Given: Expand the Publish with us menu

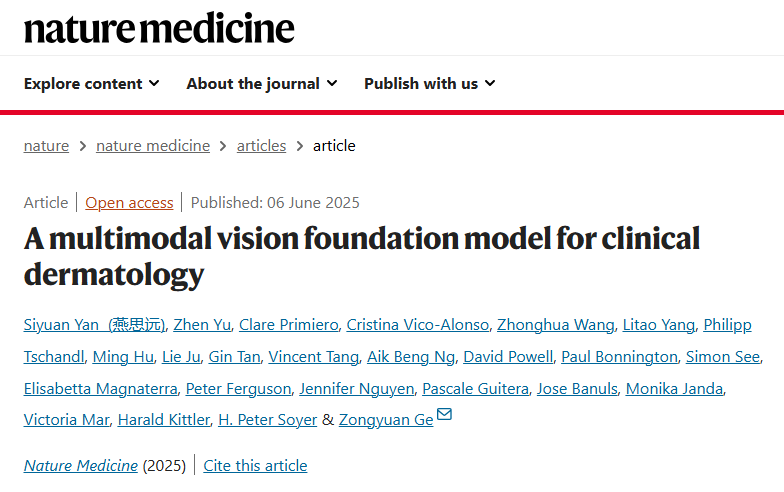Looking at the screenshot, I should tap(430, 84).
